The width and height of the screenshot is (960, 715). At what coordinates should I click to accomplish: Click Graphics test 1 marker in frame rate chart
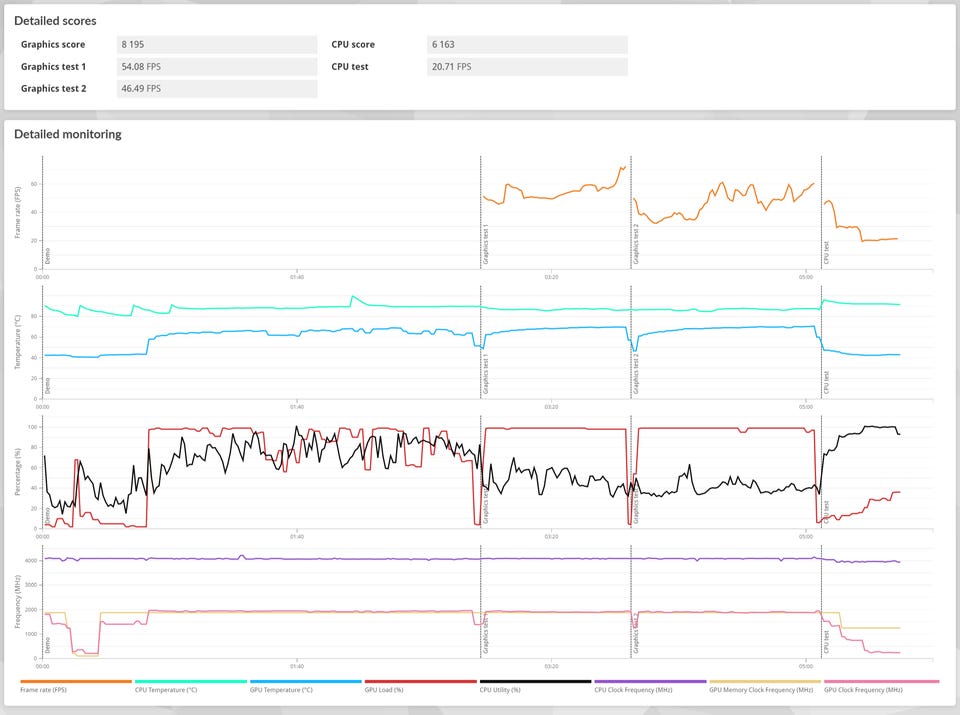click(486, 244)
